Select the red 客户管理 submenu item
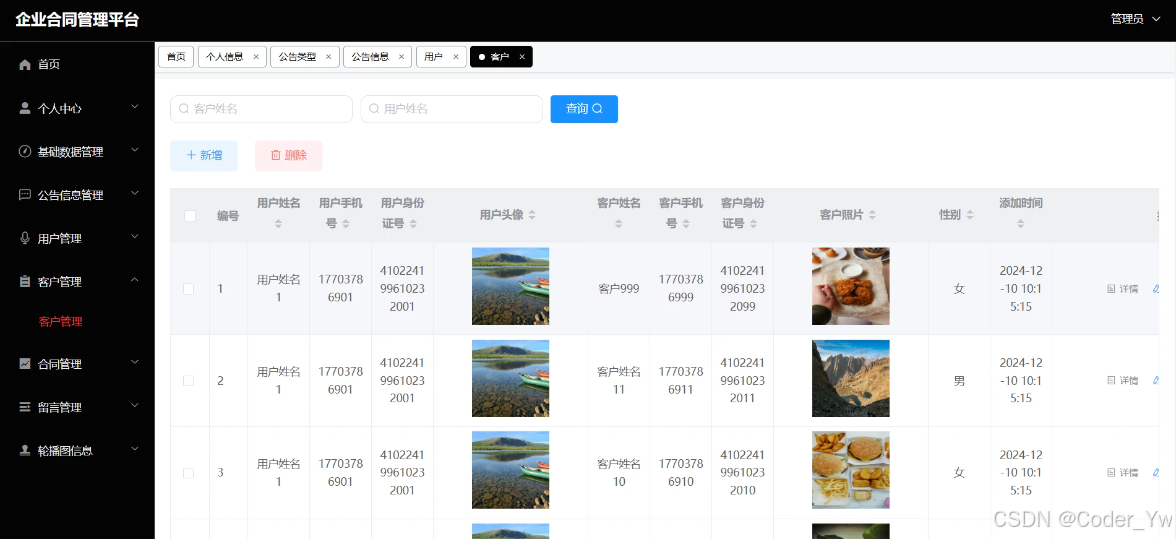 click(x=60, y=322)
